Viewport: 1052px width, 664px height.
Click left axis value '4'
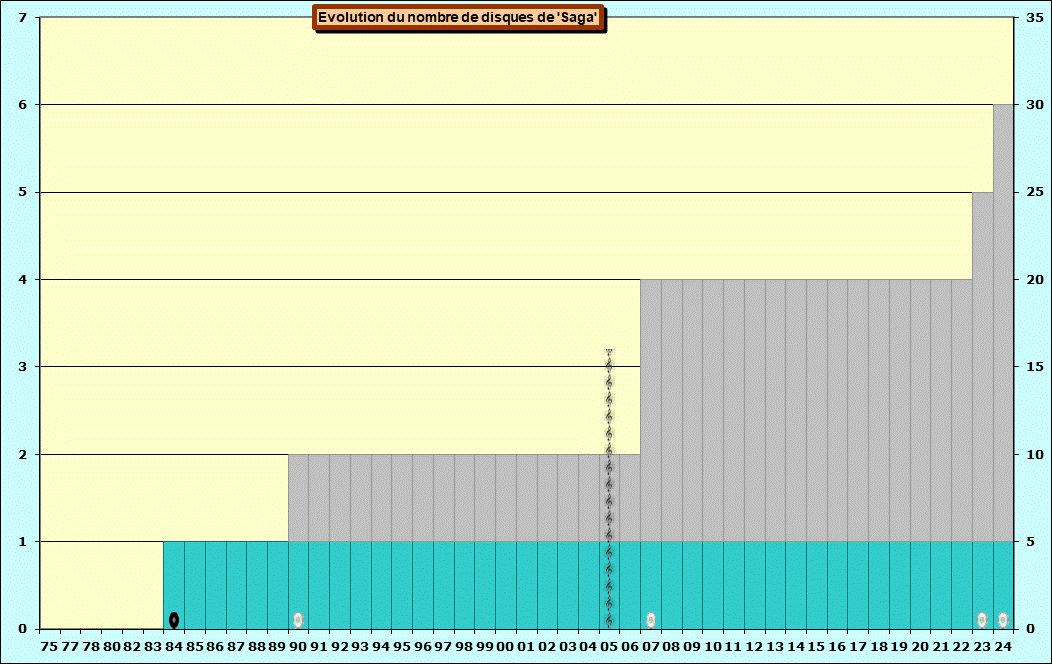(23, 280)
